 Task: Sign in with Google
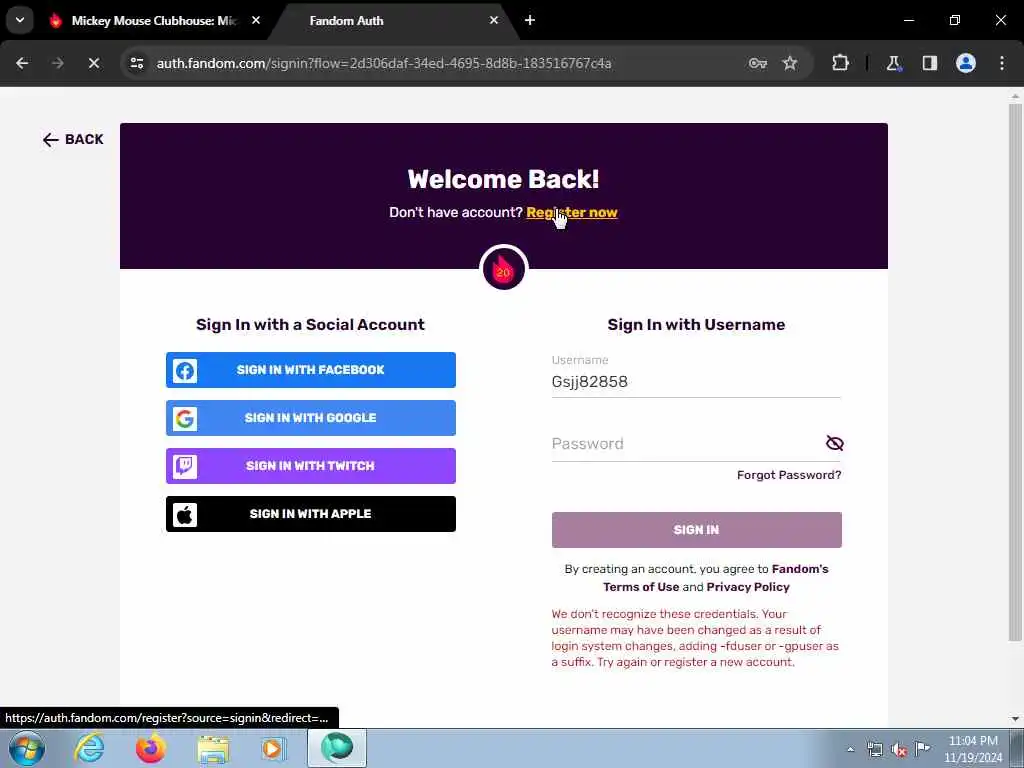click(311, 418)
